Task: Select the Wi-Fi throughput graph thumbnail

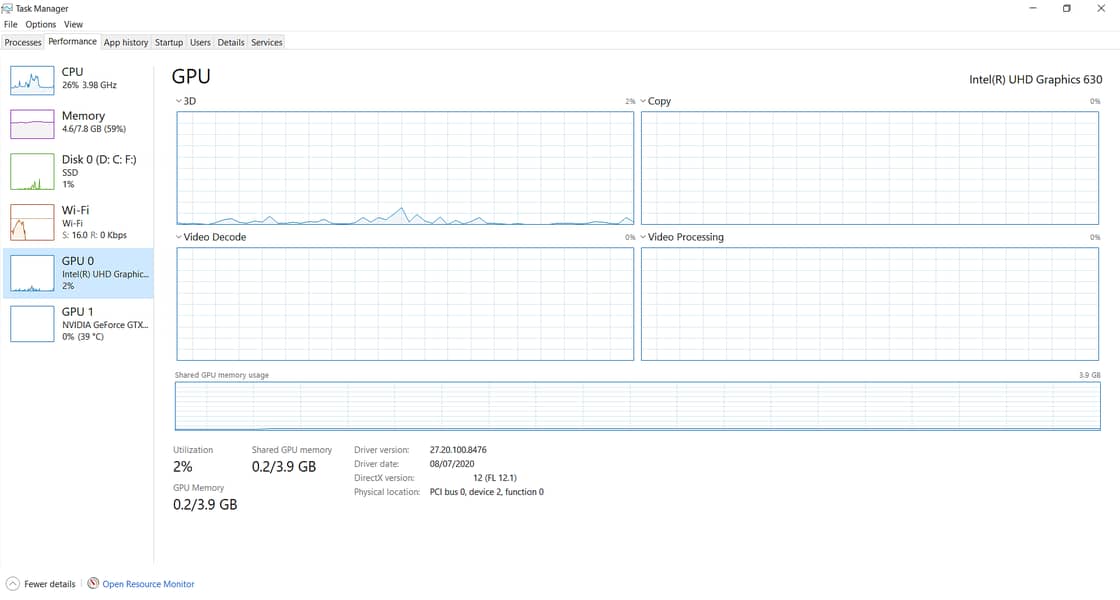Action: [32, 222]
